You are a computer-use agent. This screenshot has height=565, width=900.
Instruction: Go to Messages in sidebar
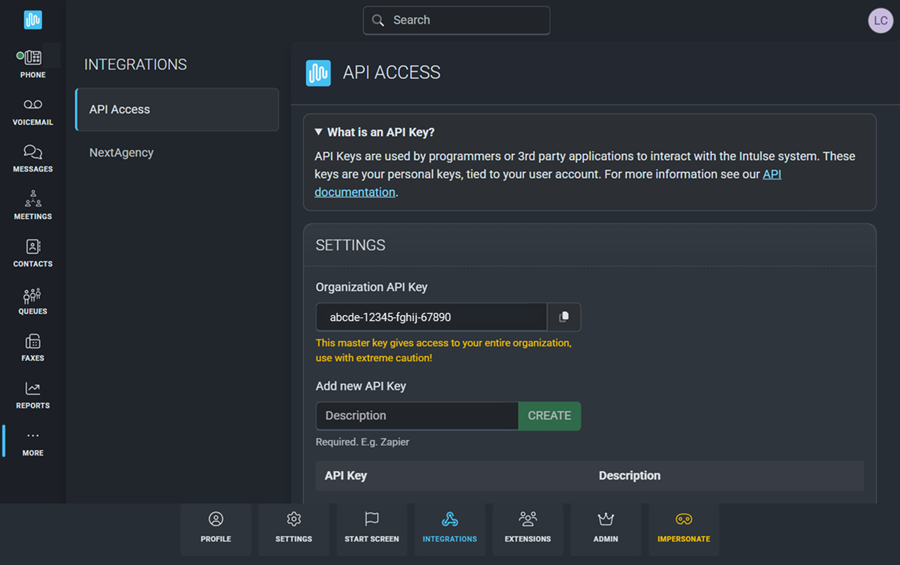point(32,158)
